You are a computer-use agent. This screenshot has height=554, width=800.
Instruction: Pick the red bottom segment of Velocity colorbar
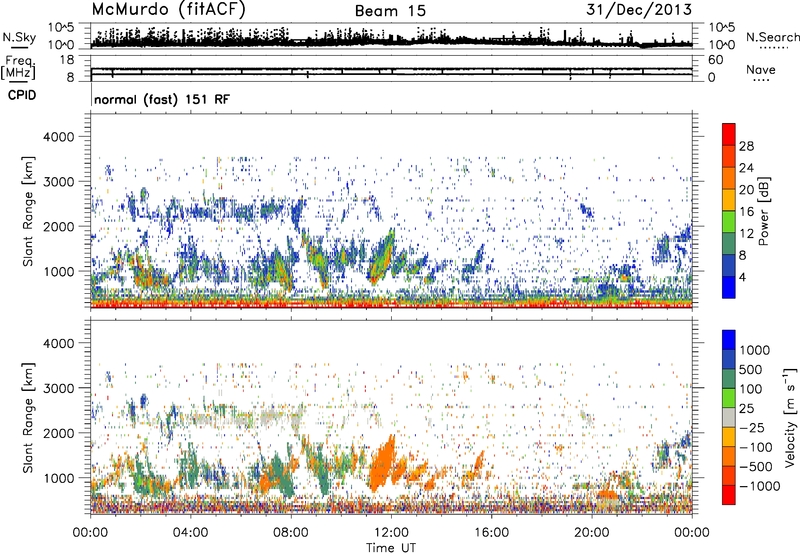pos(729,495)
